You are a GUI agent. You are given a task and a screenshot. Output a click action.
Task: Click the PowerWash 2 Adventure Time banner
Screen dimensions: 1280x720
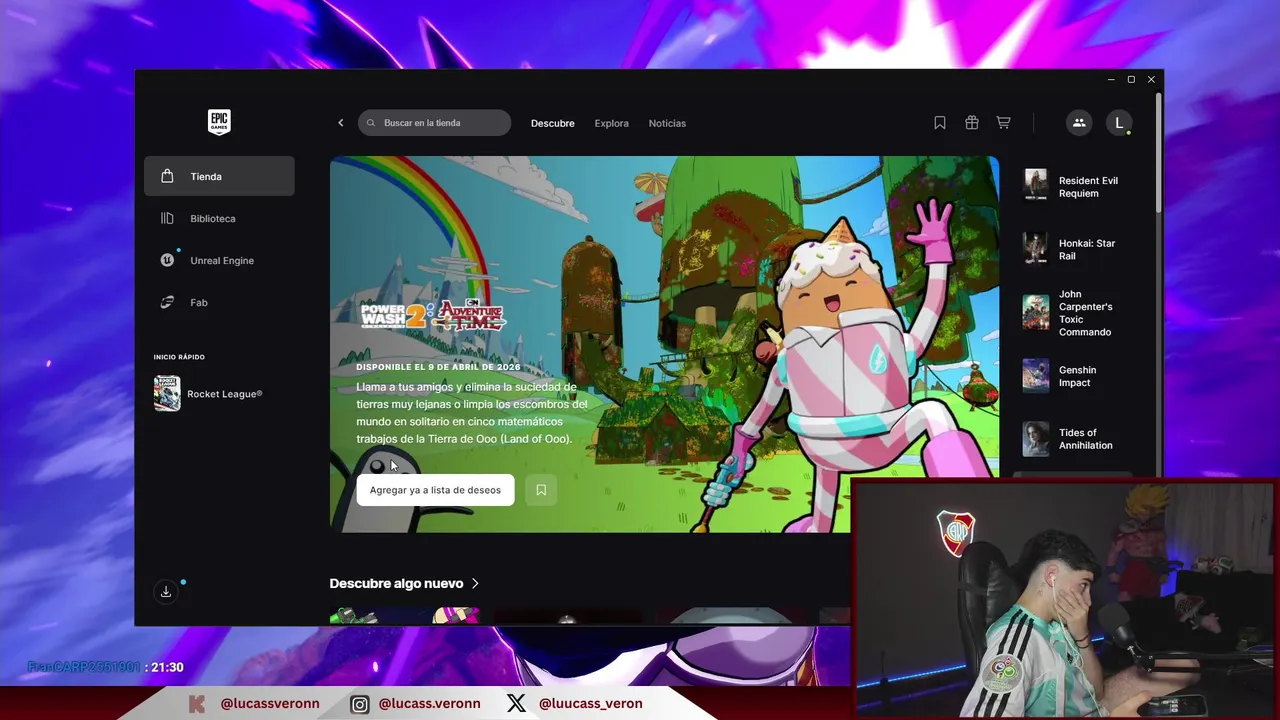coord(664,344)
